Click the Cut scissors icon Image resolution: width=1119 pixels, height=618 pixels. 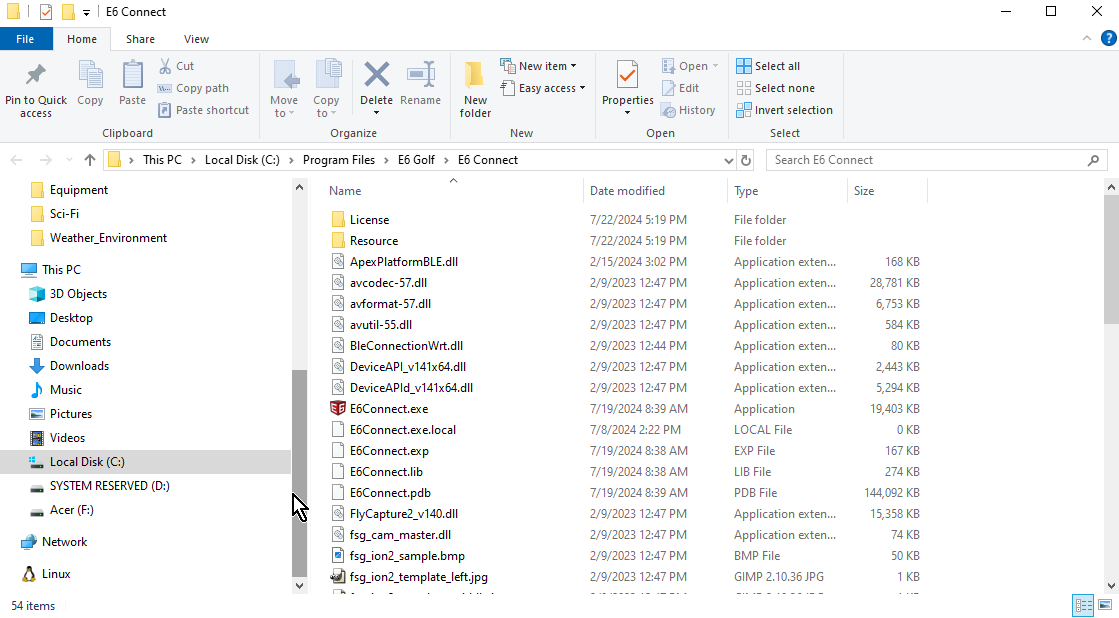[x=165, y=66]
